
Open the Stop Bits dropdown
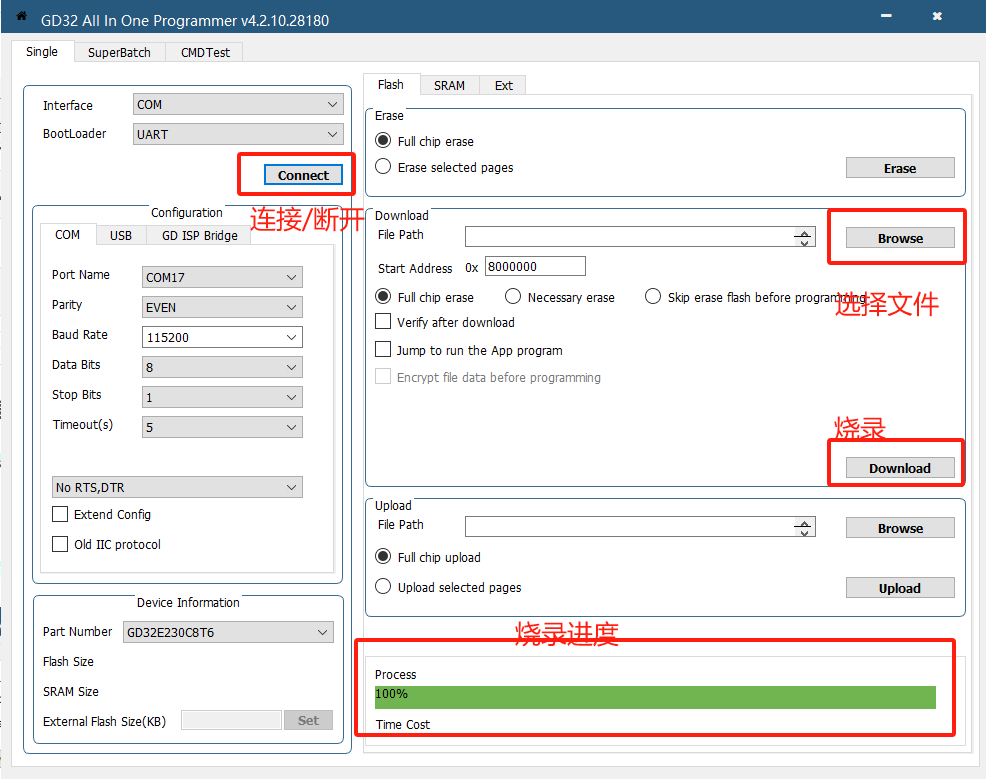(222, 397)
